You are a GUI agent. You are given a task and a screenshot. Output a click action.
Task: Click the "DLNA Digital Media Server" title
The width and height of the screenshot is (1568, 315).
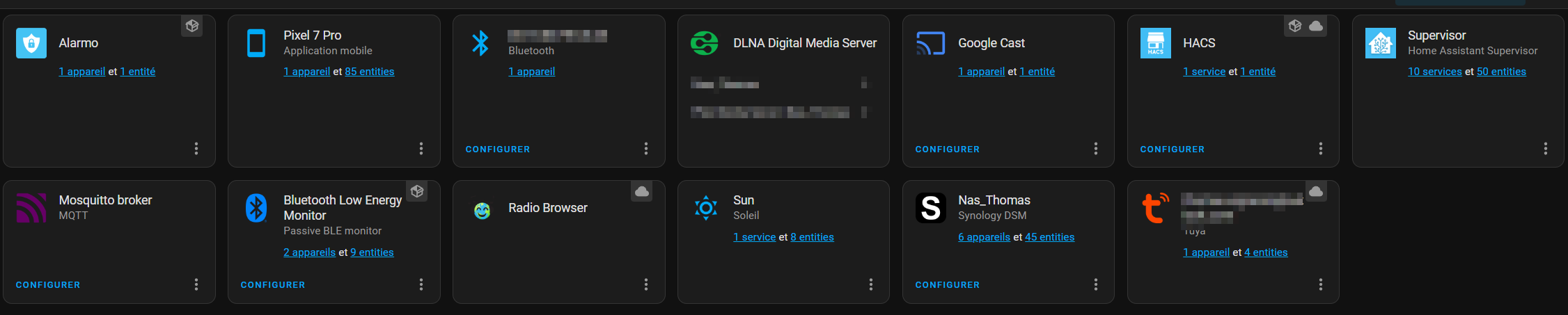pyautogui.click(x=805, y=43)
